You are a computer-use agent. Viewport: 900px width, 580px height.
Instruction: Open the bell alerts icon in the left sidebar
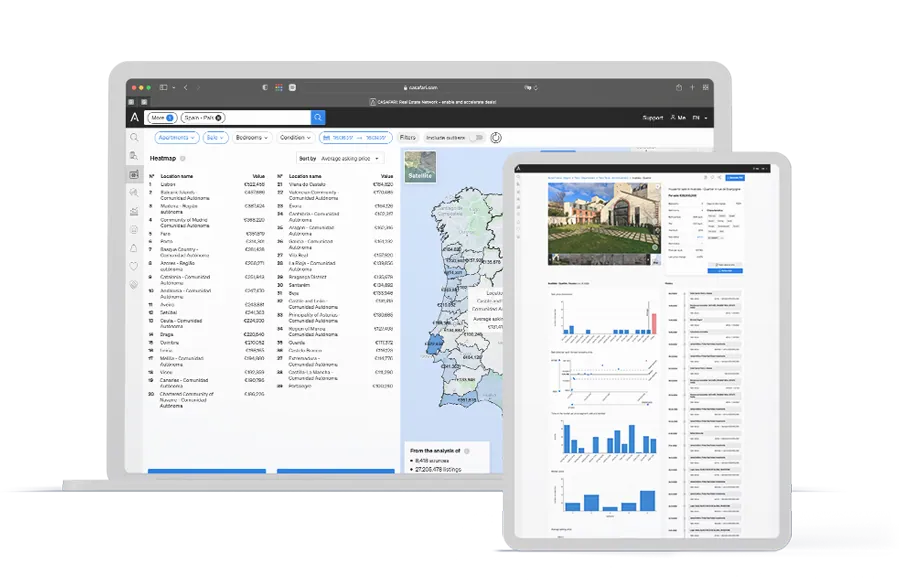point(134,248)
